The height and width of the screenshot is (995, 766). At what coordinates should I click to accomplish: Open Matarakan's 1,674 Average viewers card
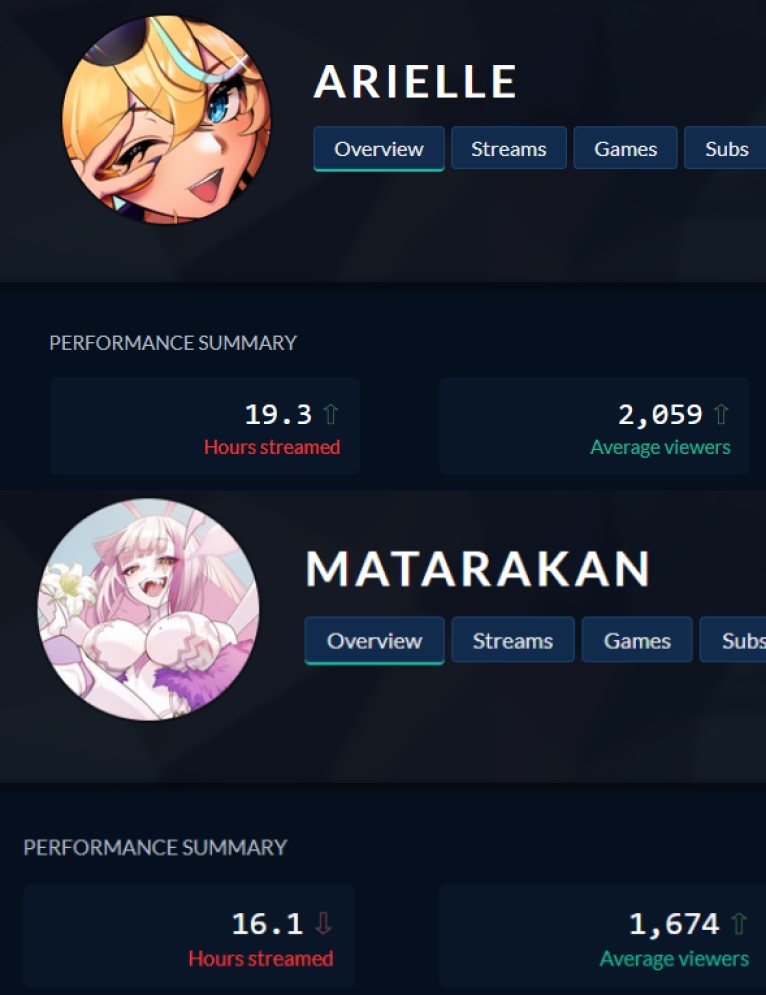coord(603,935)
